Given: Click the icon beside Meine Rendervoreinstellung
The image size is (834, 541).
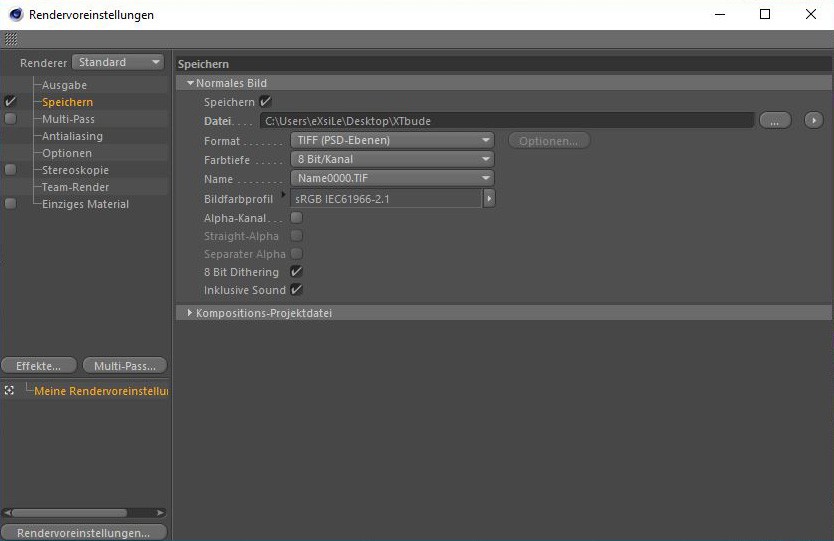Looking at the screenshot, I should coord(9,390).
